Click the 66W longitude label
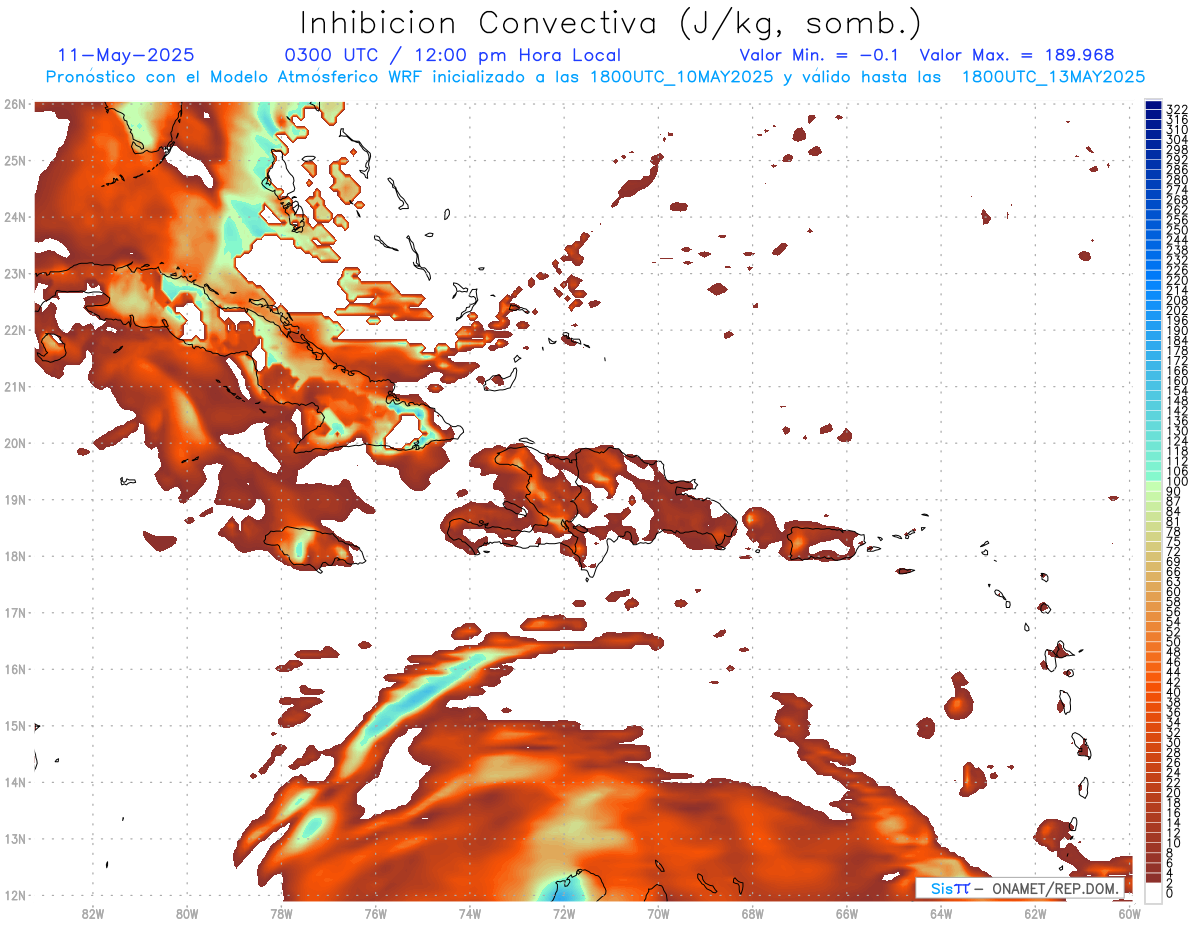This screenshot has width=1200, height=927. tap(846, 913)
